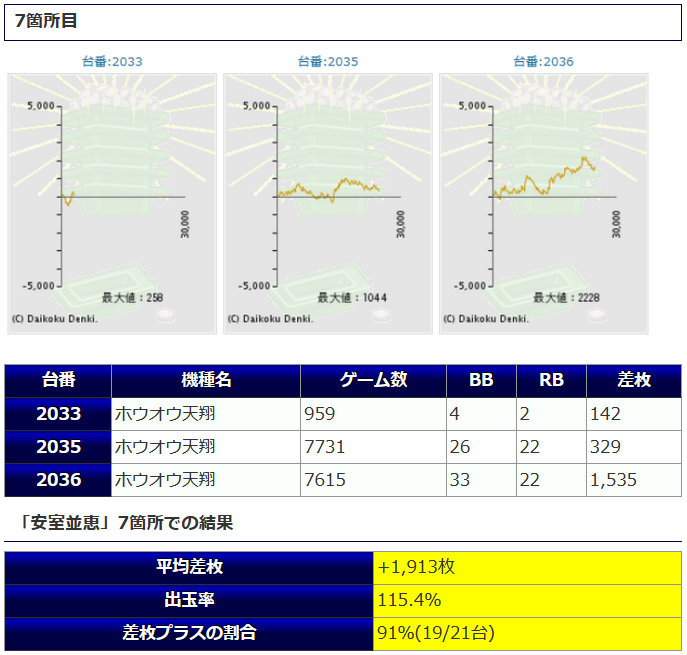The width and height of the screenshot is (687, 655).
Task: Click the 7731 game count cell
Action: click(x=373, y=446)
